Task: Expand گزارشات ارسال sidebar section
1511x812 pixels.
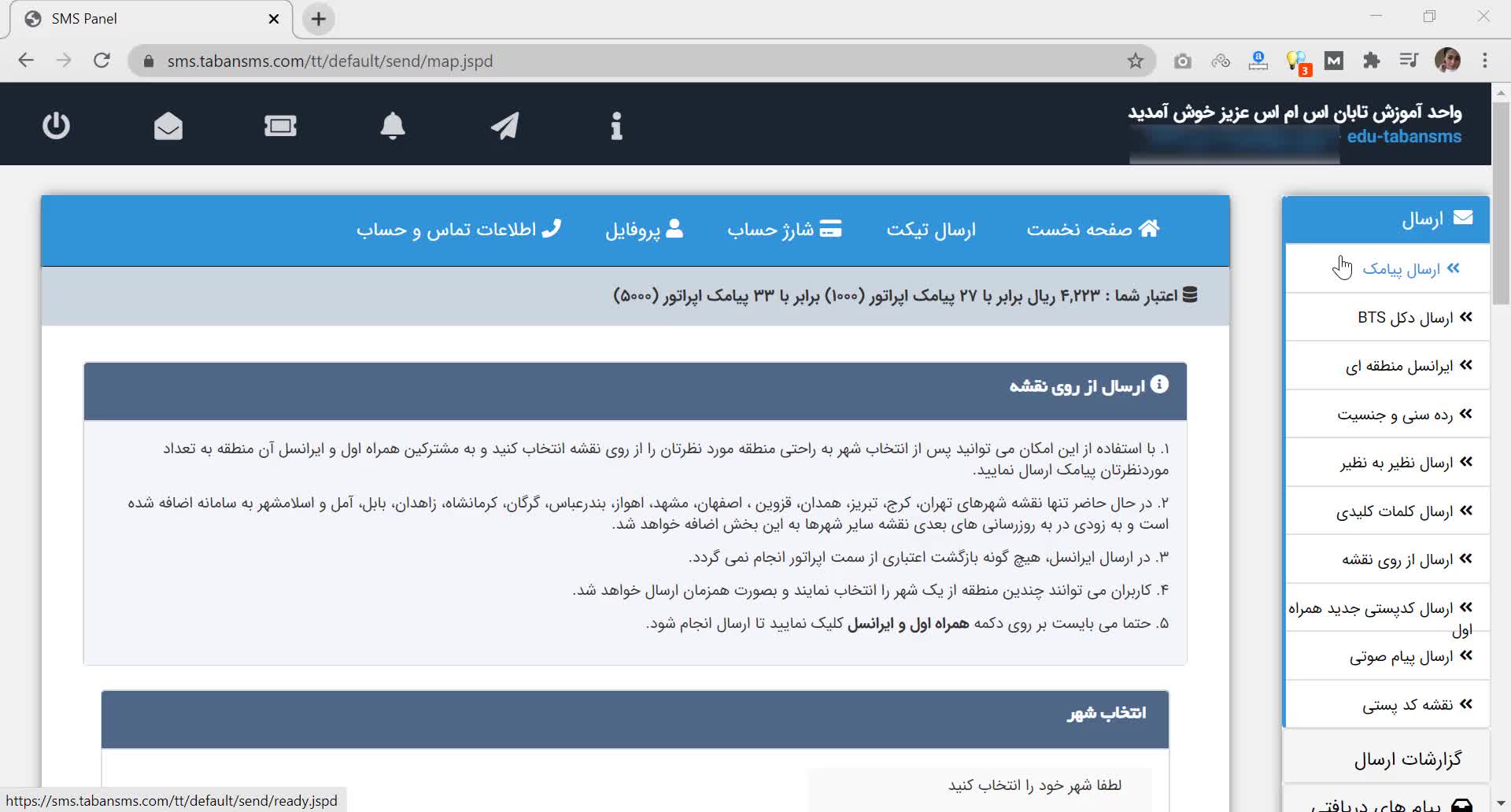Action: click(1407, 759)
